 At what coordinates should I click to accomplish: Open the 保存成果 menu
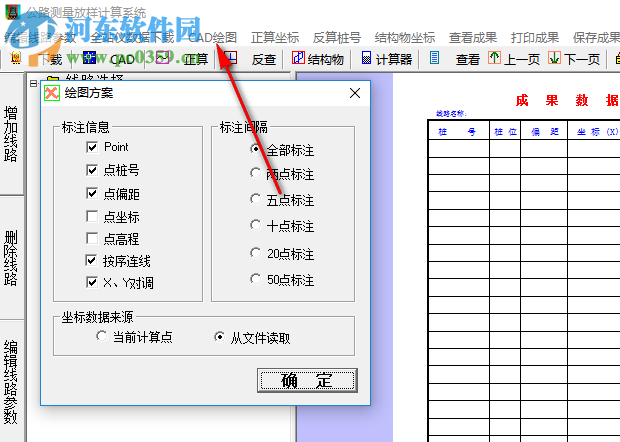point(596,38)
